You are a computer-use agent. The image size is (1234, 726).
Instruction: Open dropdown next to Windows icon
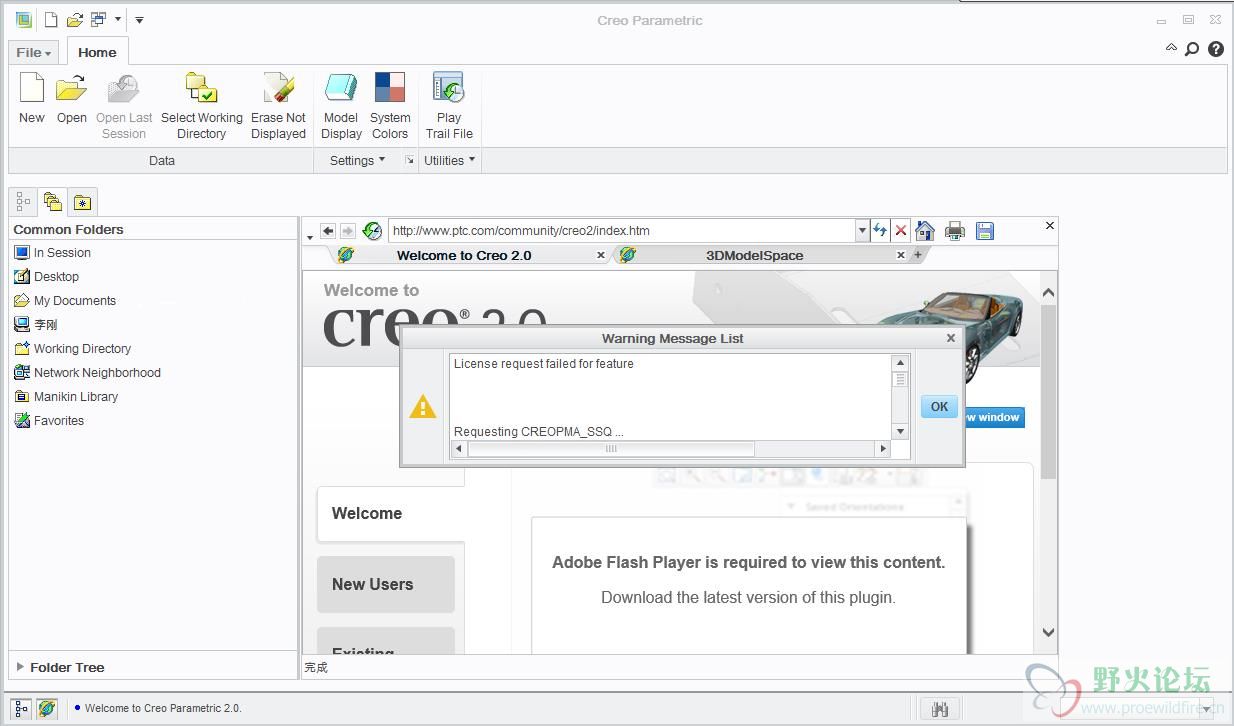[x=118, y=19]
